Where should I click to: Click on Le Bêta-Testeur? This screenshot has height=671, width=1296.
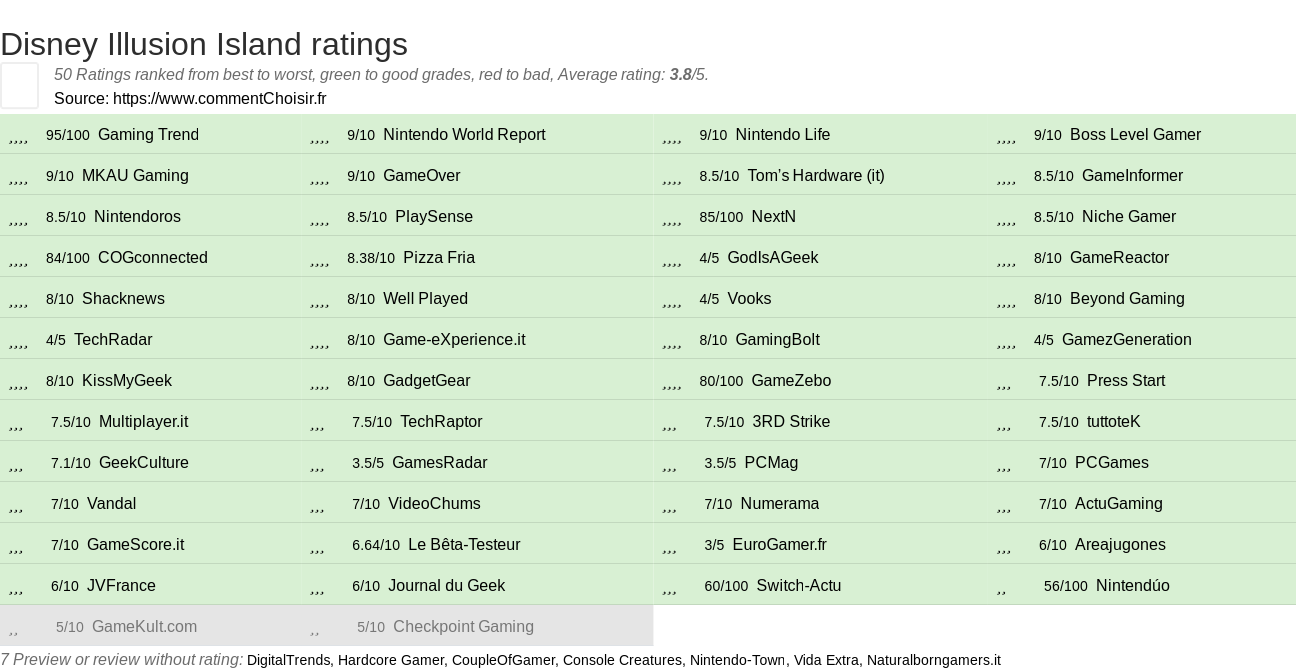click(x=464, y=545)
